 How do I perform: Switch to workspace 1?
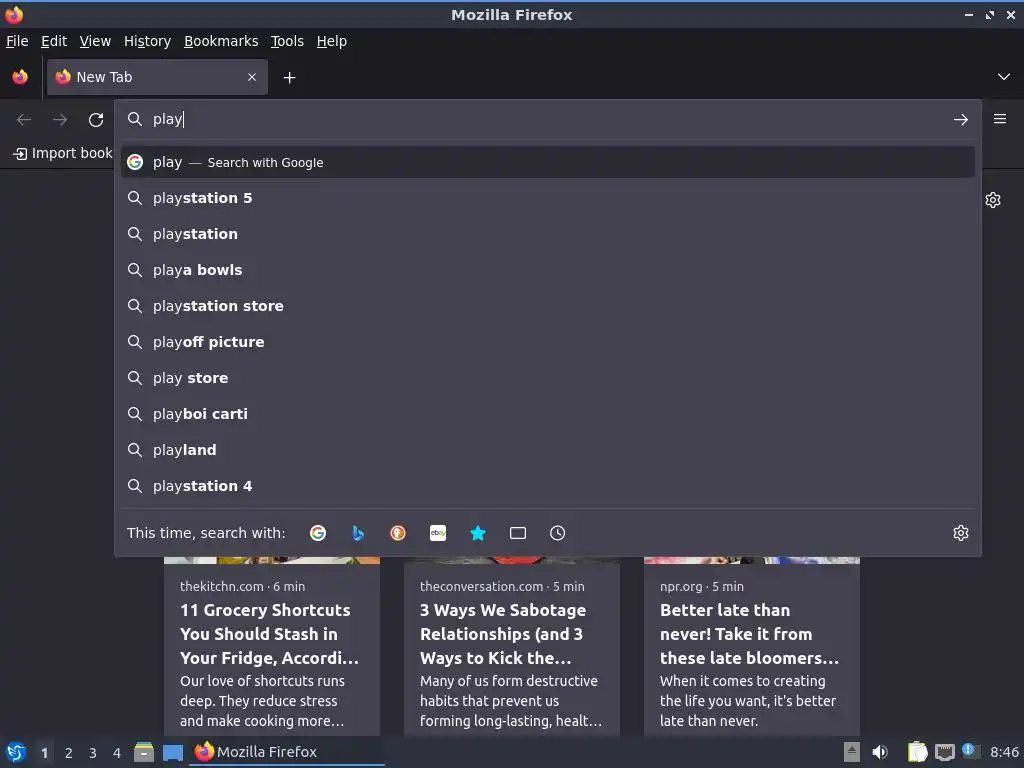pos(44,753)
